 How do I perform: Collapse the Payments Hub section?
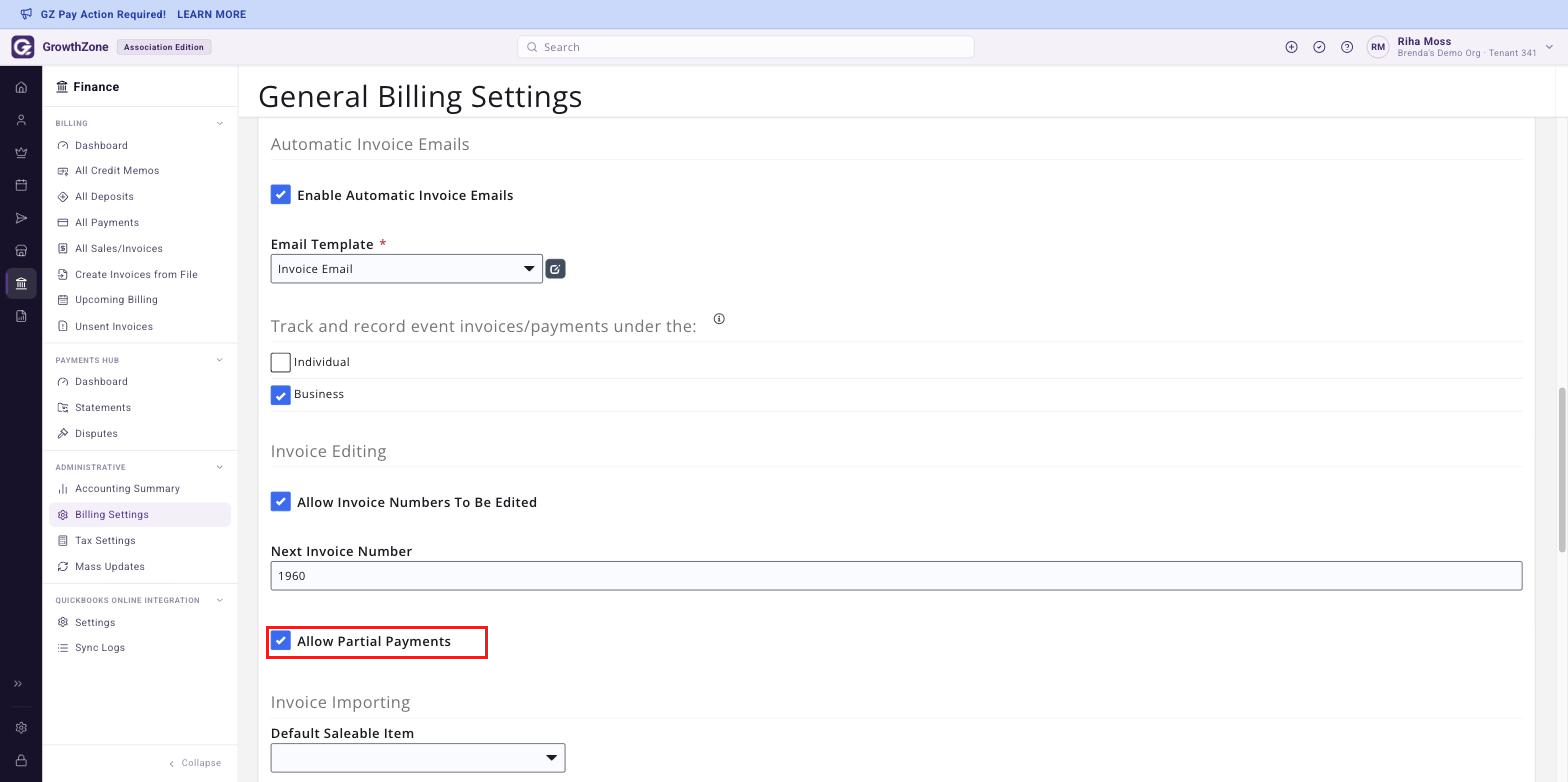click(x=220, y=360)
